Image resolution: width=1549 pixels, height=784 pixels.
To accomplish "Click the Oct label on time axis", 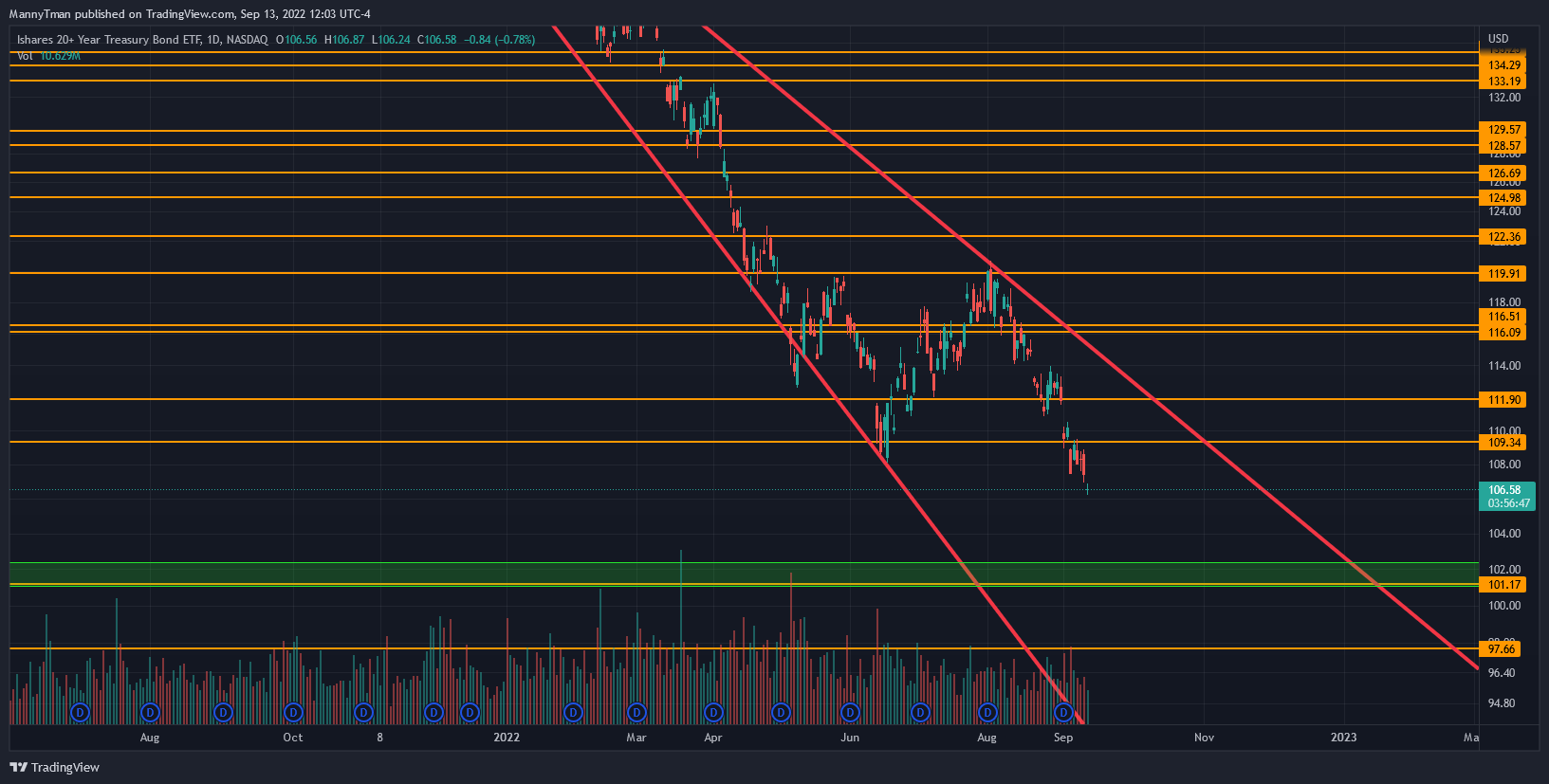I will tap(293, 738).
